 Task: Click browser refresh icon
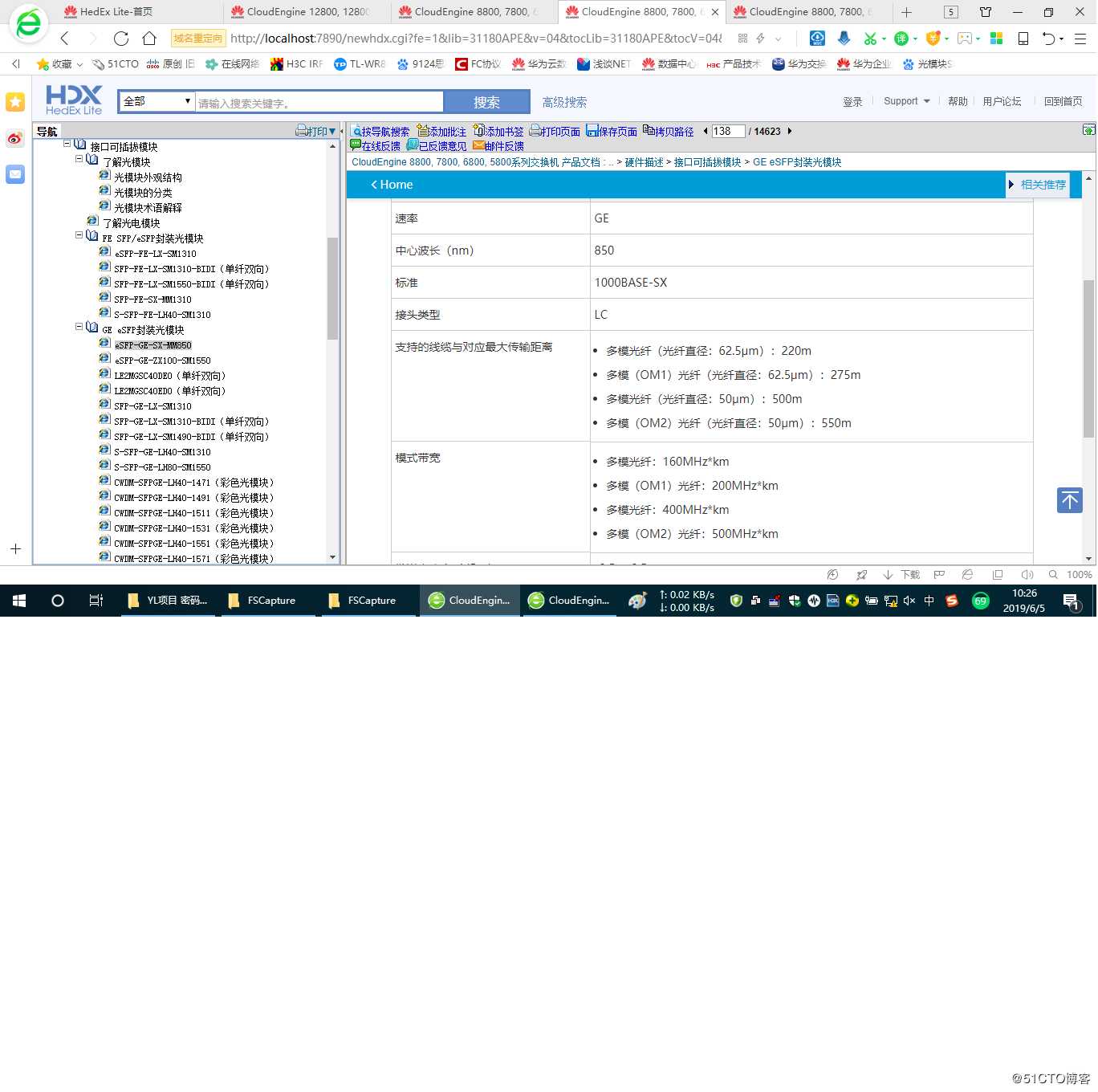[121, 39]
